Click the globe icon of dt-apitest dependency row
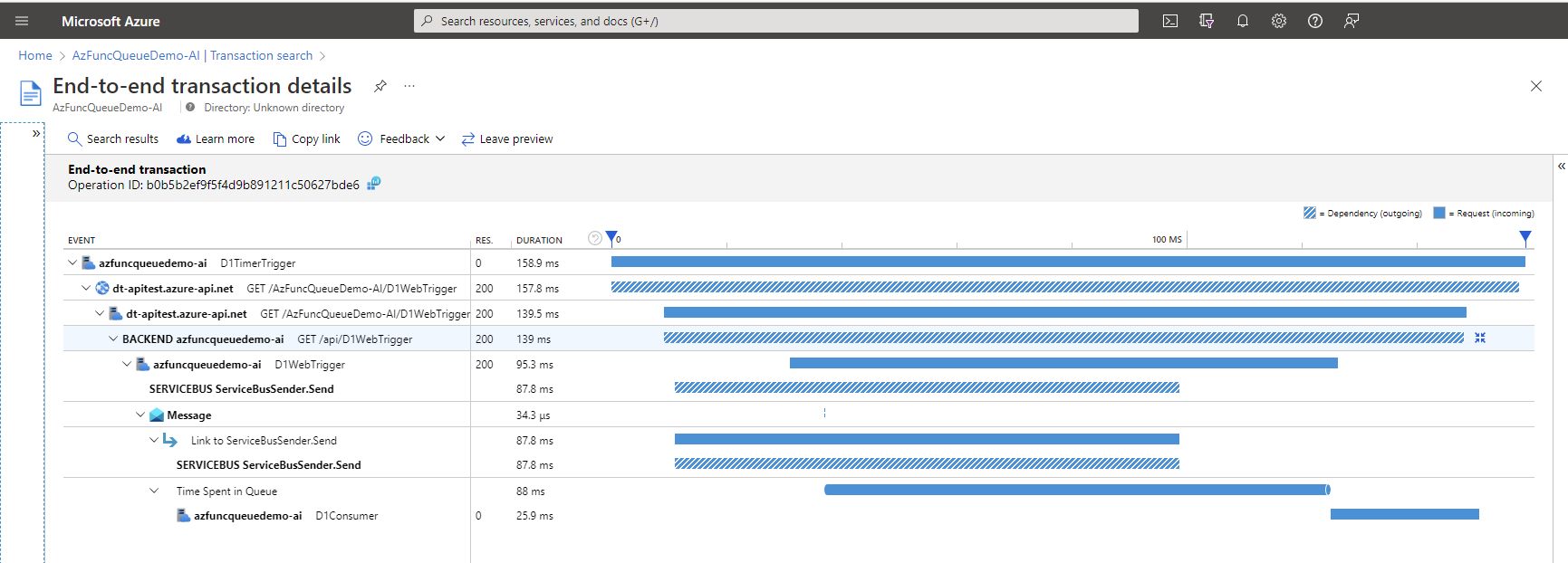1568x563 pixels. pos(102,288)
